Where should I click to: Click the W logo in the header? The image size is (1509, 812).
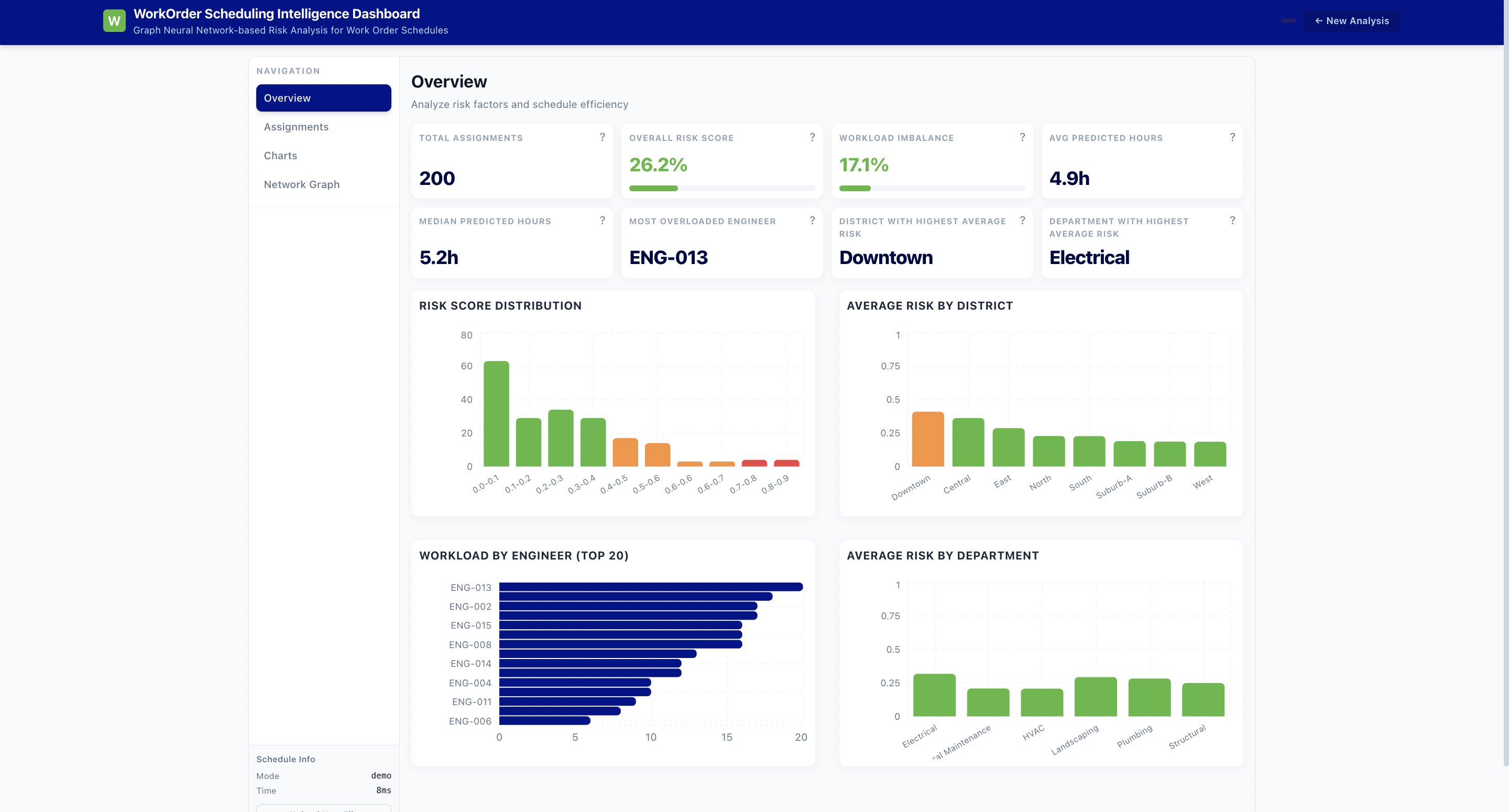click(x=114, y=20)
